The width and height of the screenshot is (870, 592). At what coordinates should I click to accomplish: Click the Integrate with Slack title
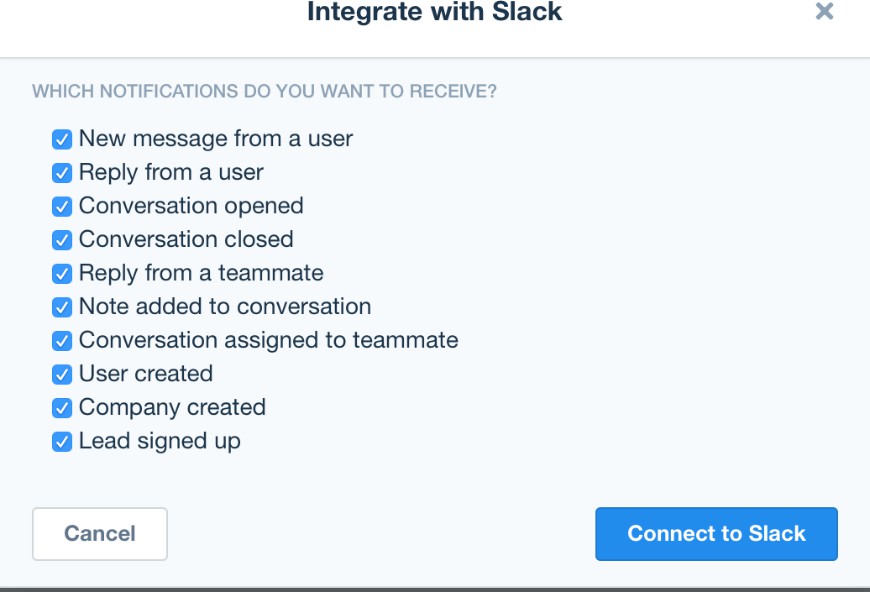click(x=434, y=13)
